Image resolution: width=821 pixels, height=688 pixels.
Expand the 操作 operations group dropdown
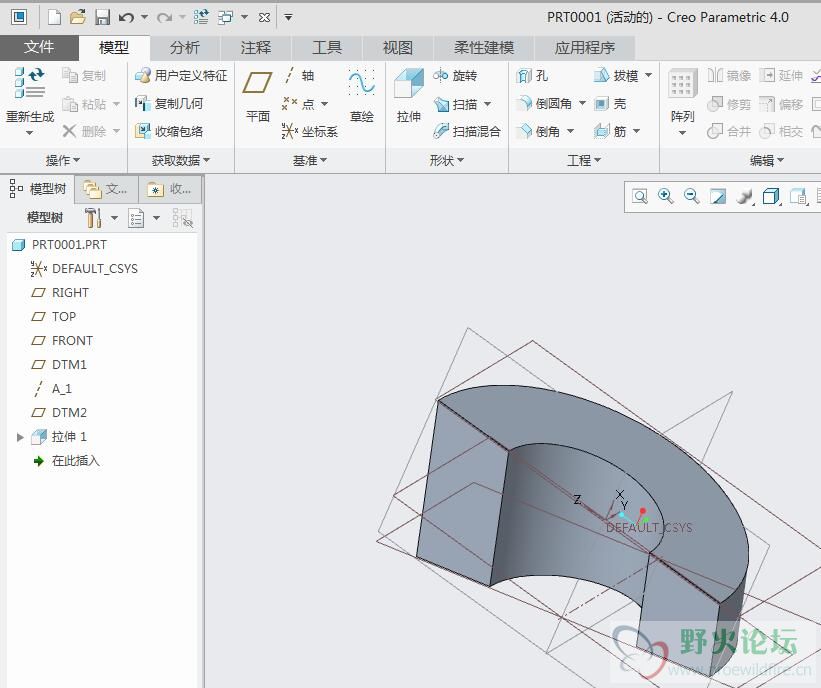[x=63, y=160]
